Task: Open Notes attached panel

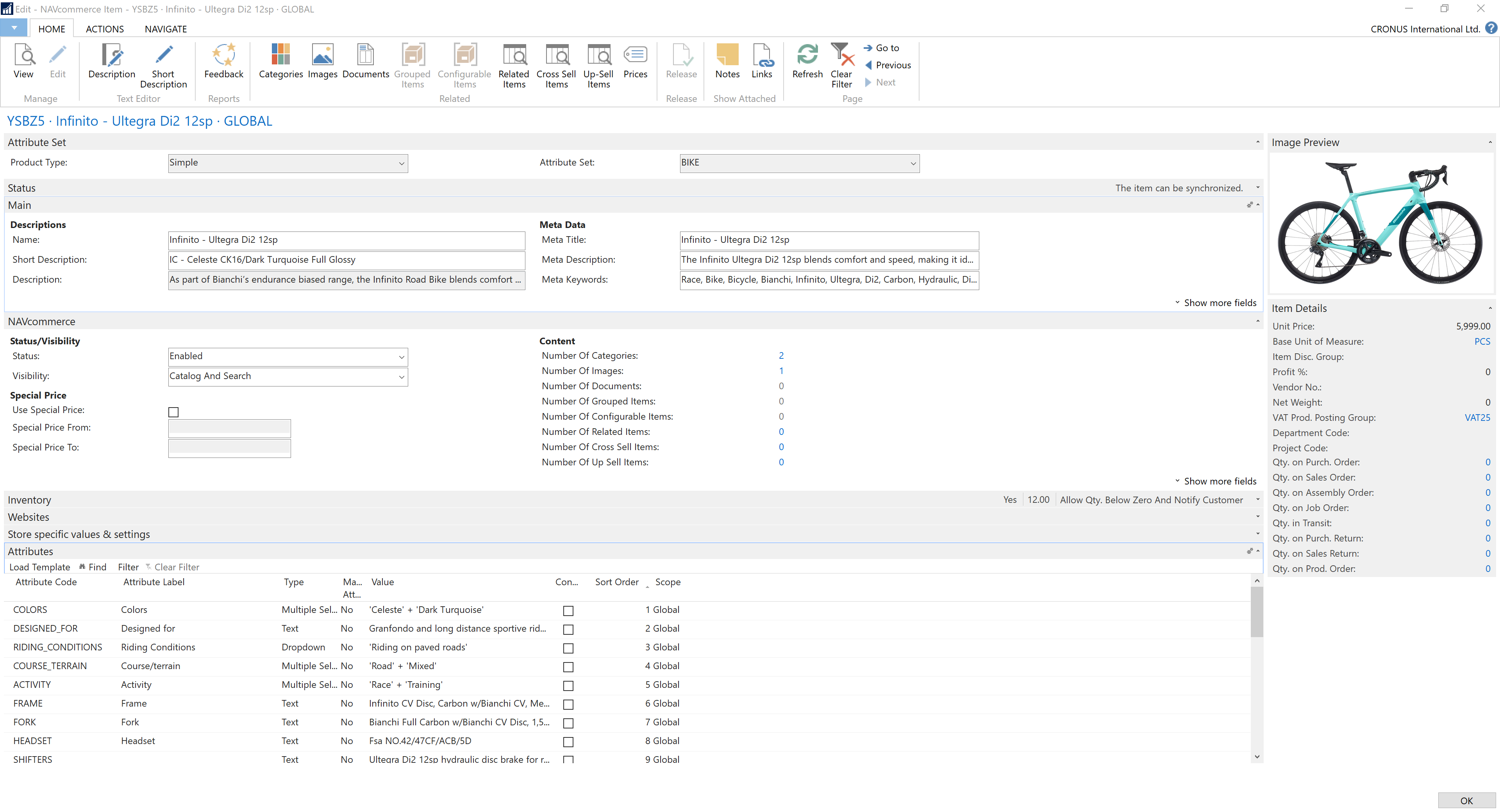Action: (727, 61)
